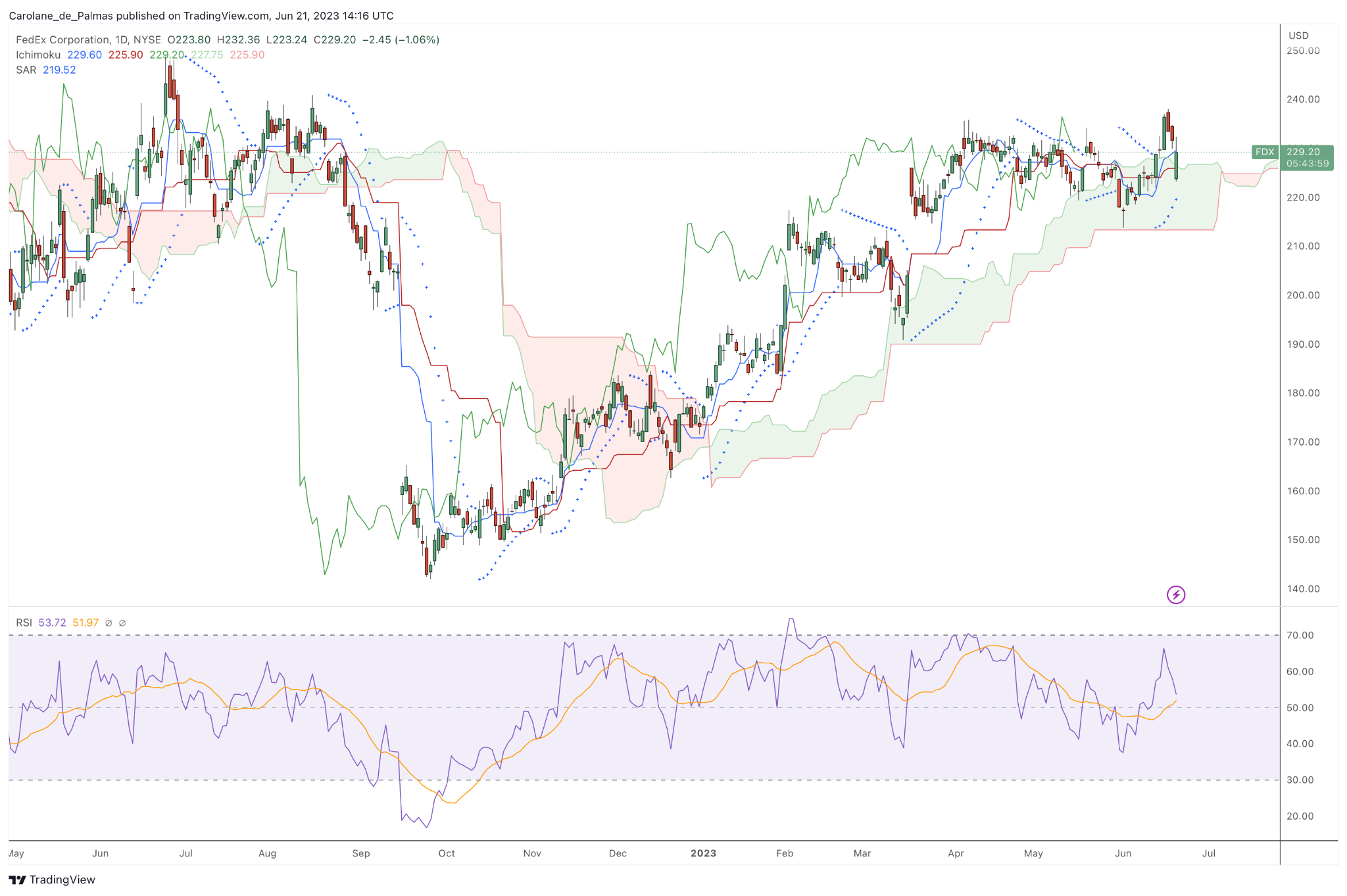
Task: Click the RSI indicator label
Action: click(x=24, y=623)
